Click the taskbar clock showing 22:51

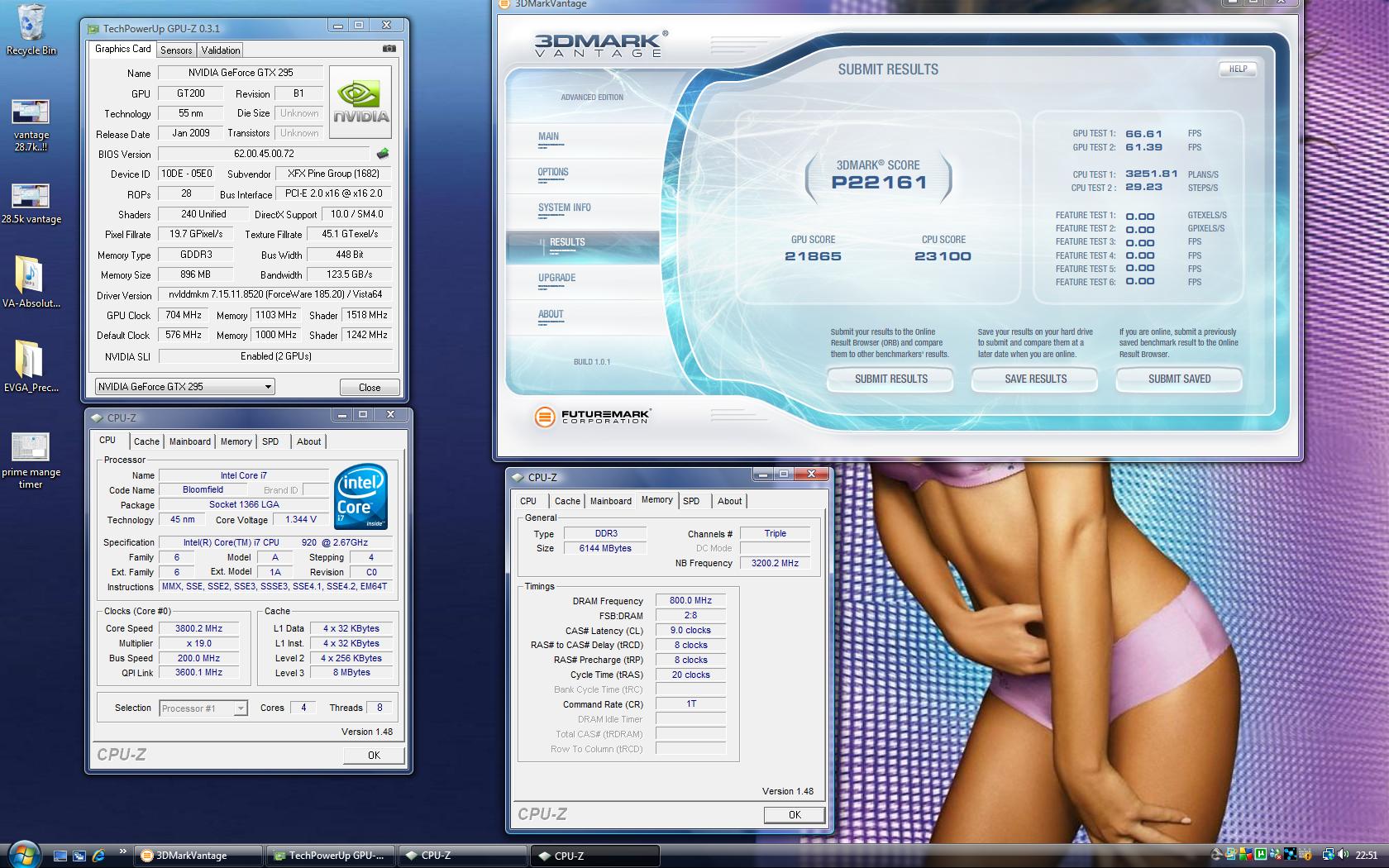pyautogui.click(x=1367, y=855)
